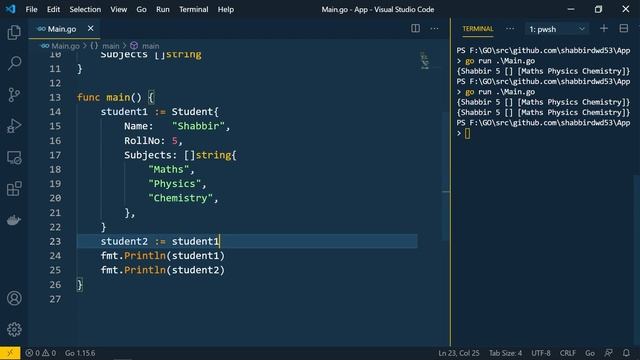Click the editor minimap

coord(425,61)
